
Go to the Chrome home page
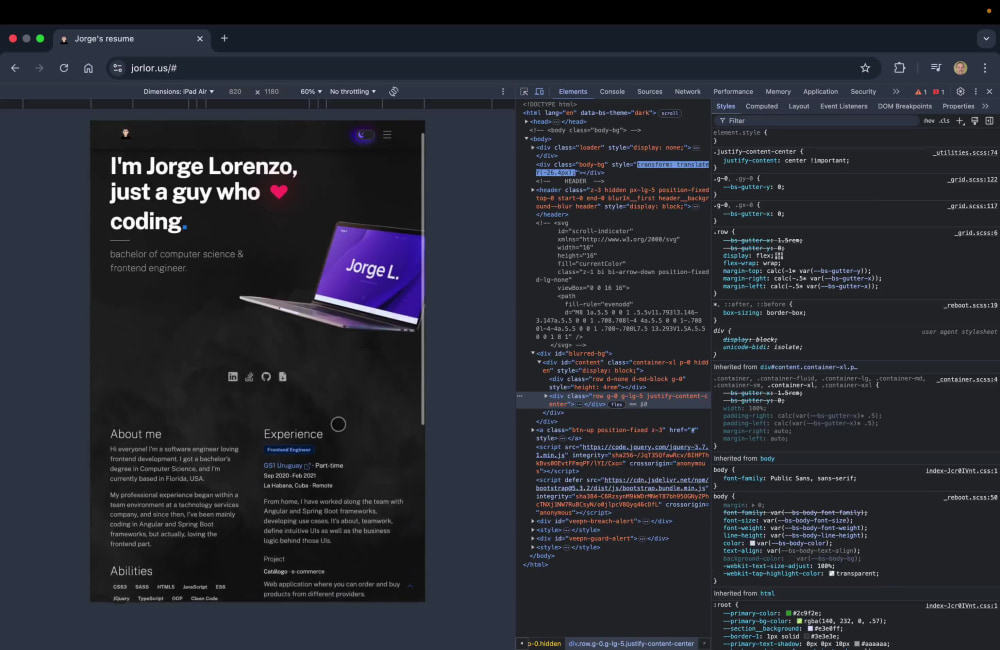(88, 68)
